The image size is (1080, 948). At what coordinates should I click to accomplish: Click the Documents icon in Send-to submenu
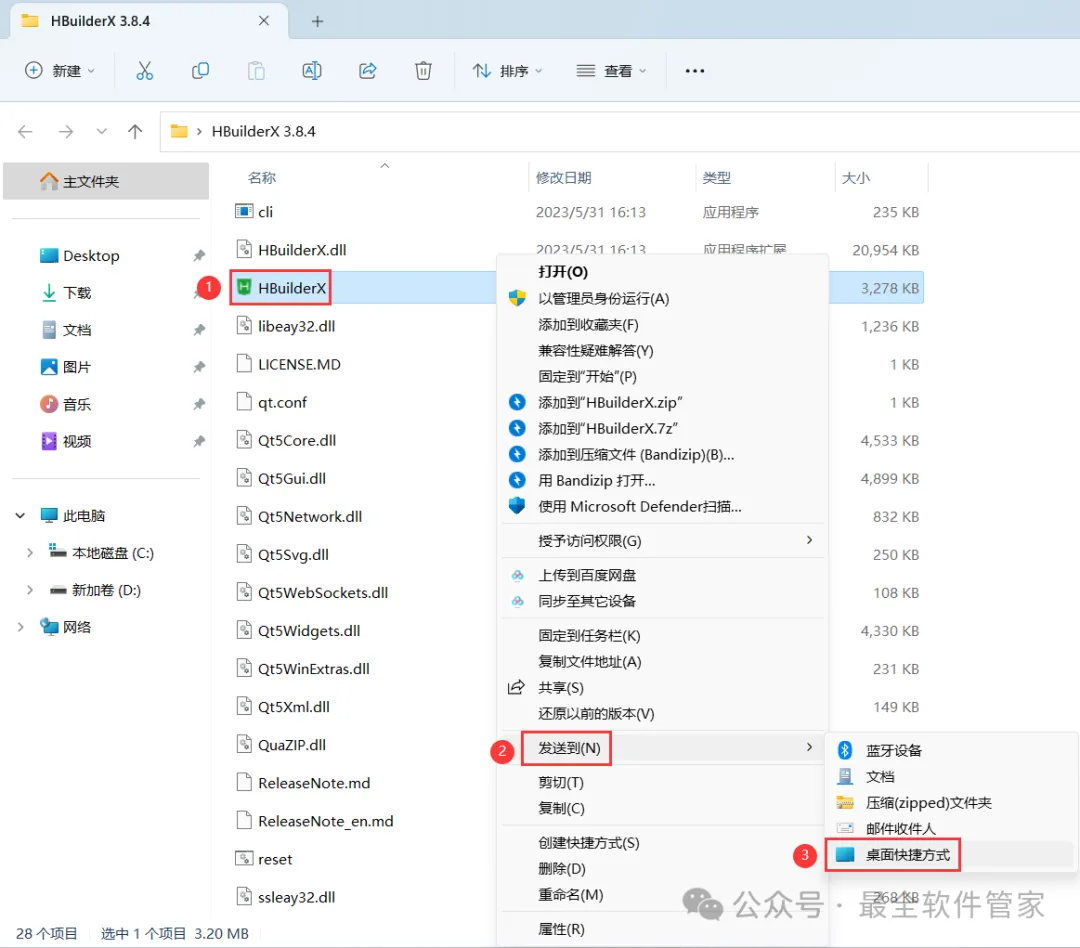point(845,776)
